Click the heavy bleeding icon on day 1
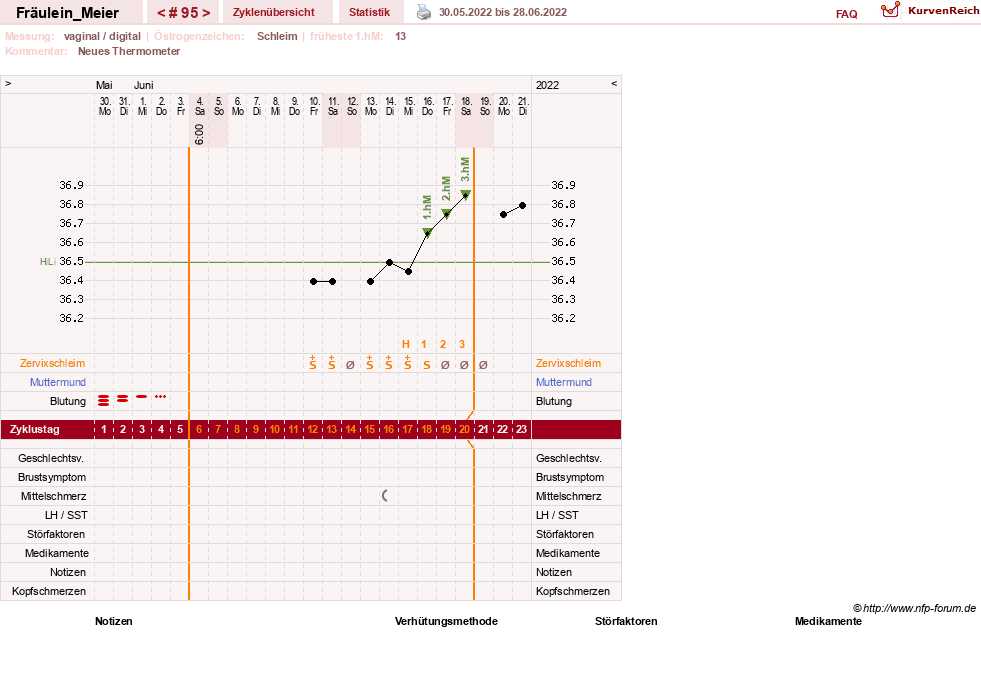The width and height of the screenshot is (981, 700). click(104, 400)
